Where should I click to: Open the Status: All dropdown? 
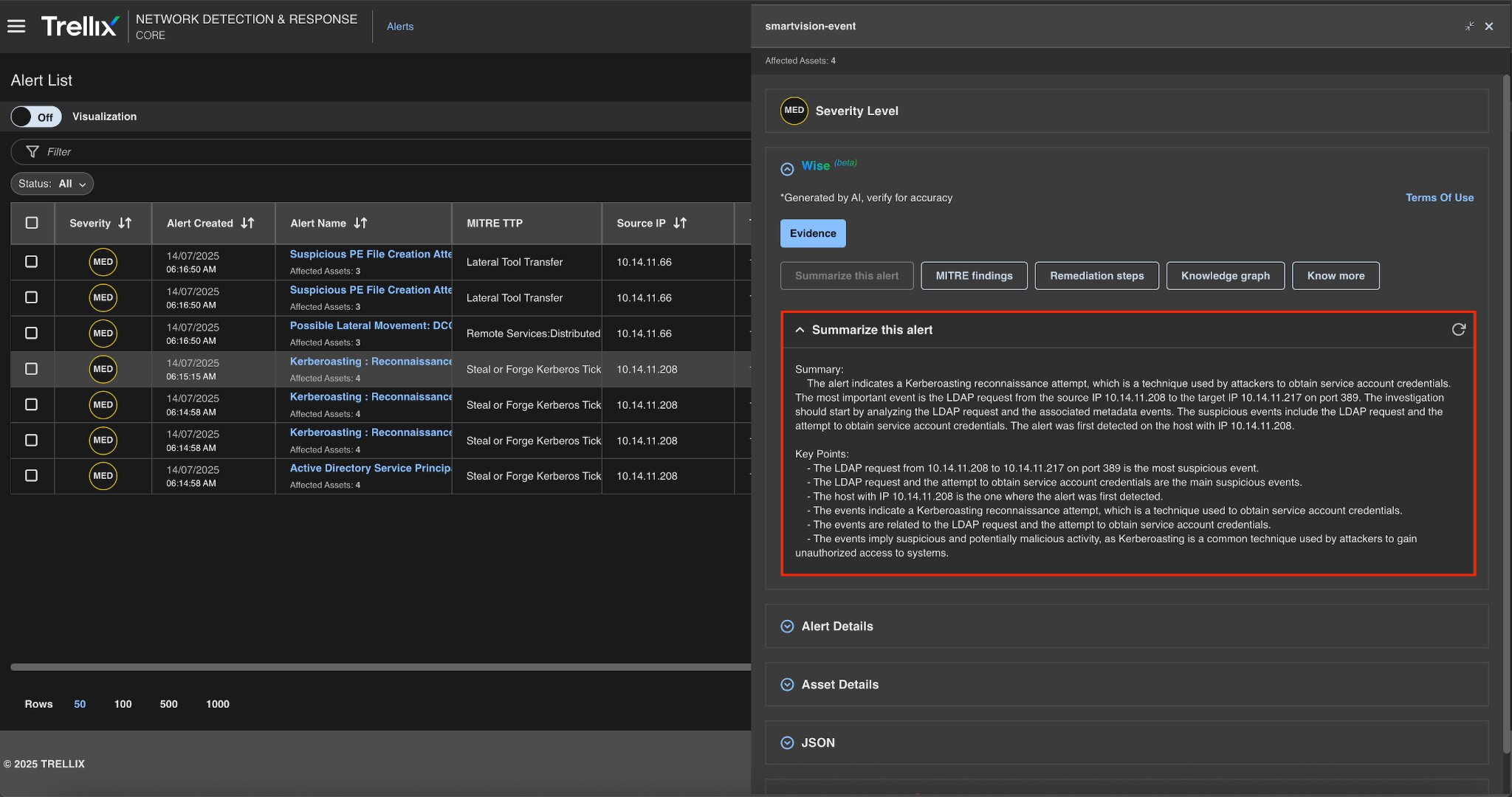(52, 184)
